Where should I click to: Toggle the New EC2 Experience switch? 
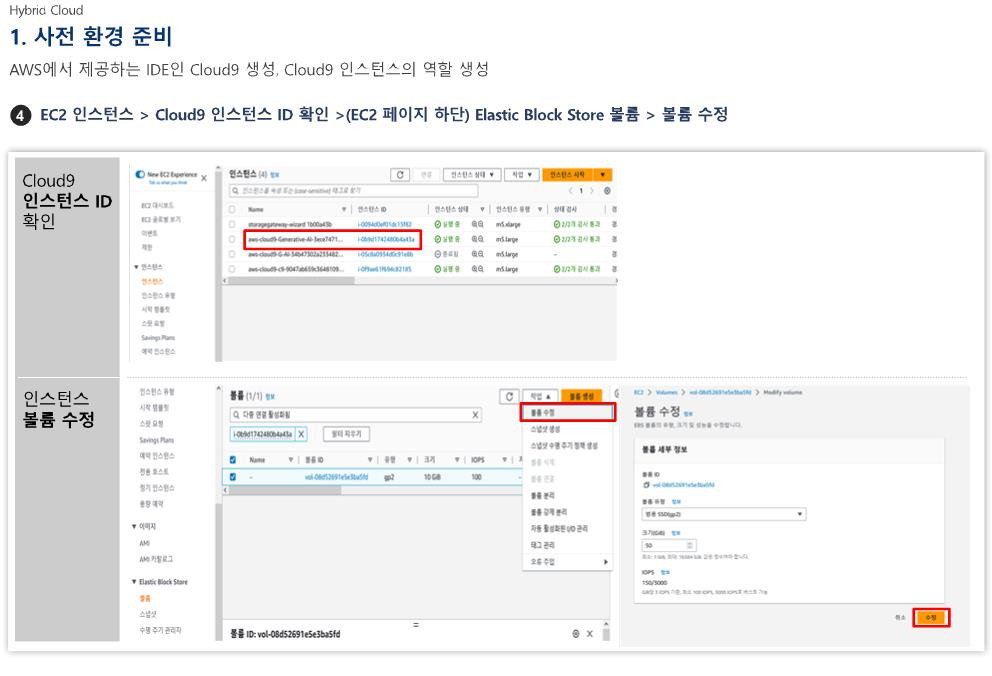pyautogui.click(x=140, y=174)
